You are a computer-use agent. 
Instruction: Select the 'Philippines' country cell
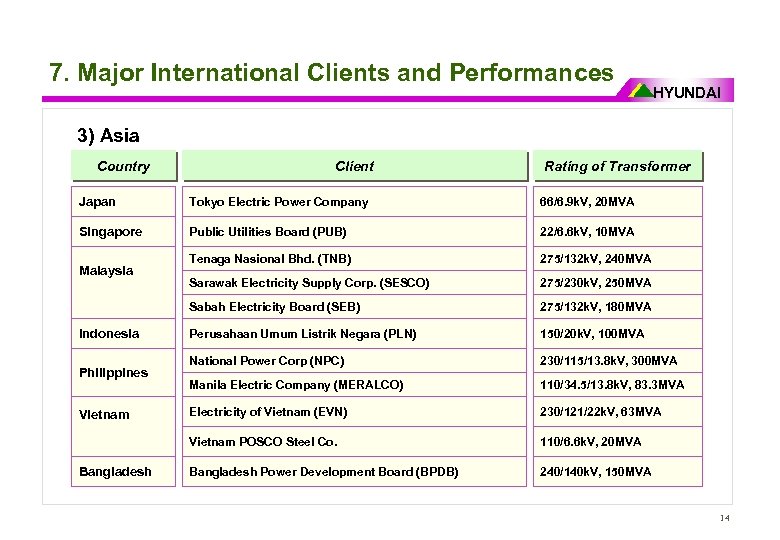(x=123, y=372)
